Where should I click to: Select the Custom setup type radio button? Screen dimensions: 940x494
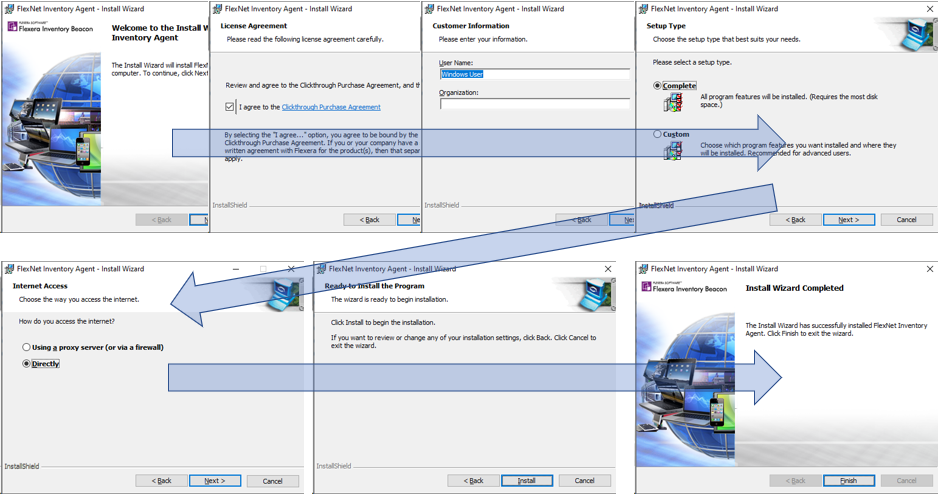click(658, 134)
